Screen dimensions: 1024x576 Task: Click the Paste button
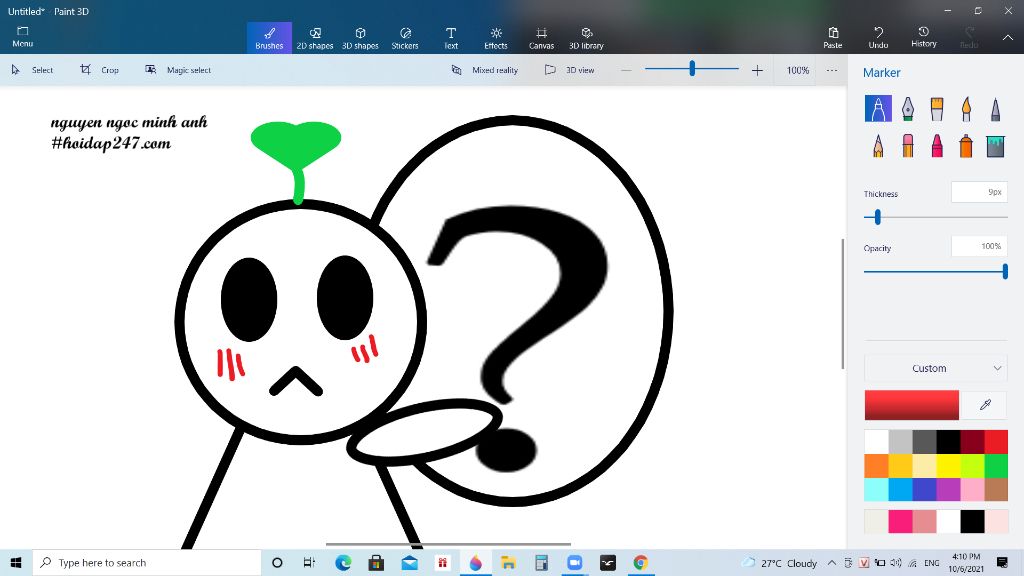pyautogui.click(x=833, y=38)
